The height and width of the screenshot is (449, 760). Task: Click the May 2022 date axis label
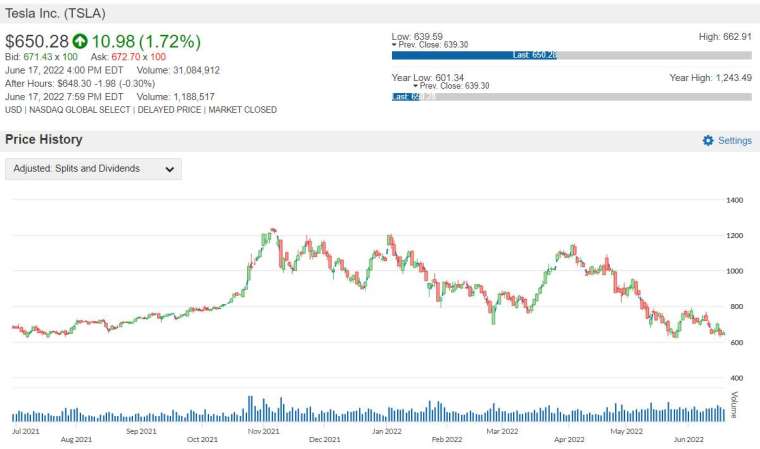626,431
